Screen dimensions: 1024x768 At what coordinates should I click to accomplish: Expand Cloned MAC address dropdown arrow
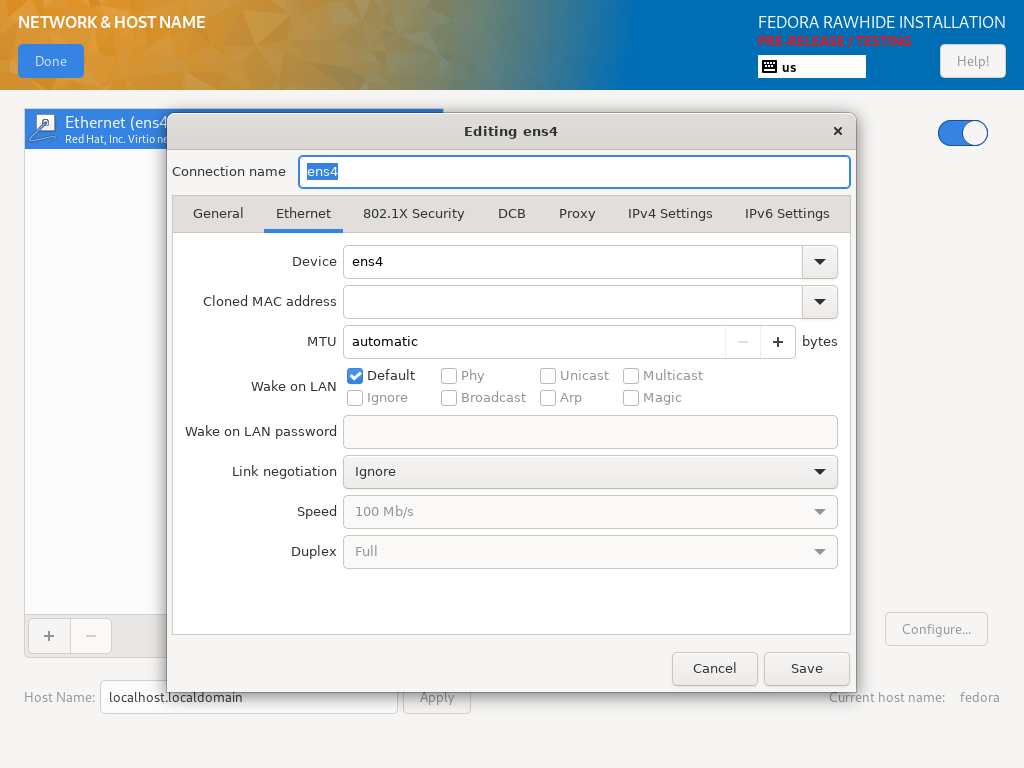click(x=820, y=302)
